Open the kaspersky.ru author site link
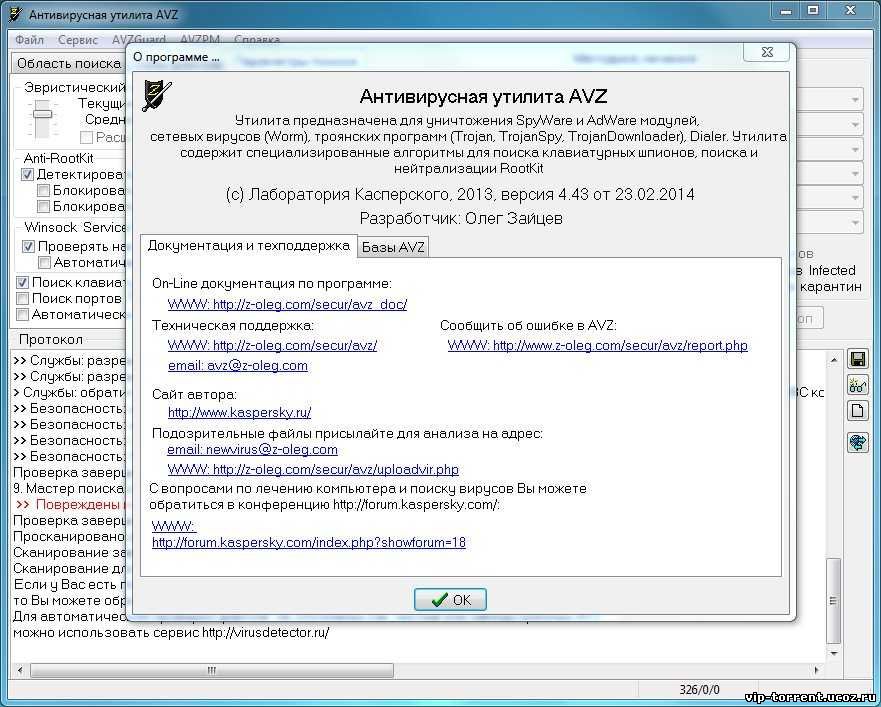This screenshot has height=707, width=881. click(239, 413)
